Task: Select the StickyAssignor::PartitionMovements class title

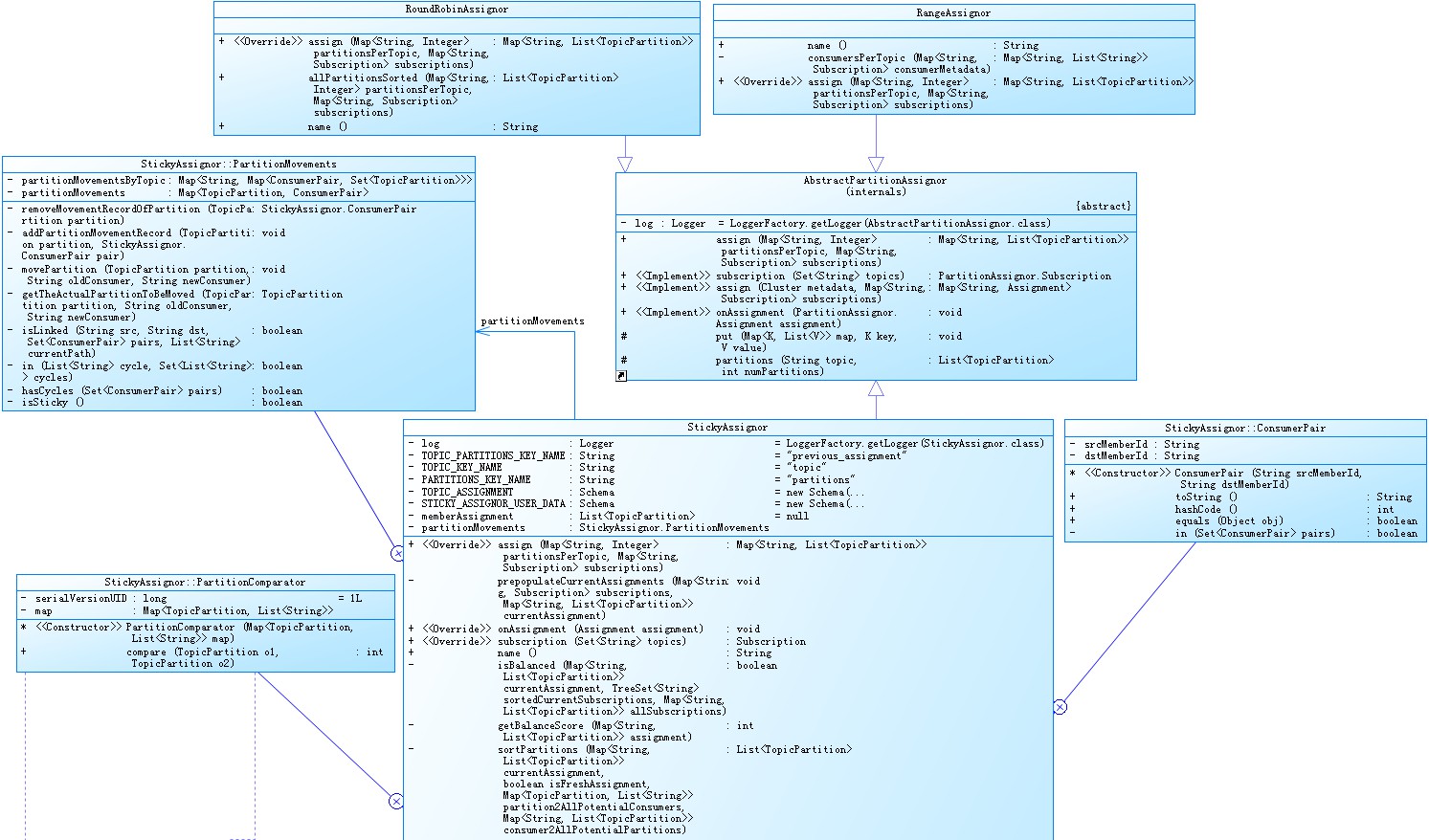Action: coord(238,164)
